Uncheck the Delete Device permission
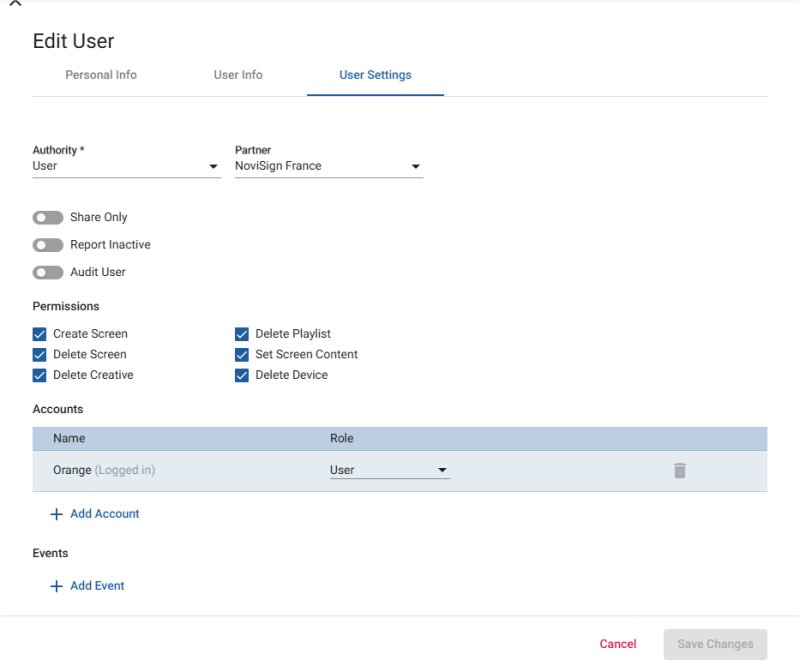The image size is (800, 672). click(240, 375)
